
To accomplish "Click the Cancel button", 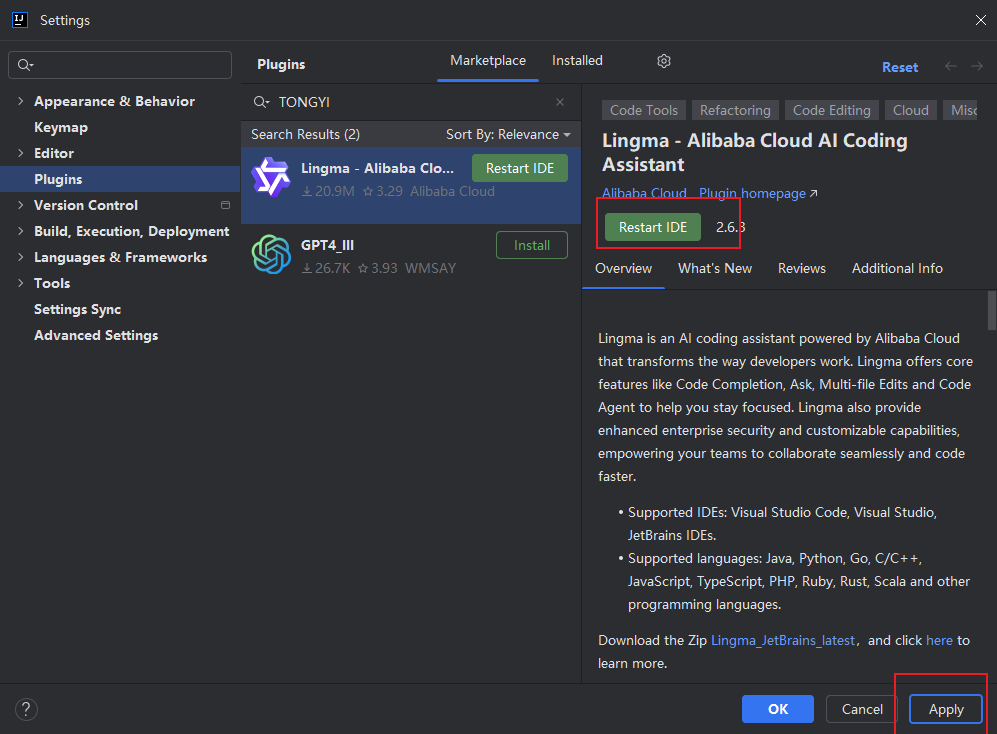I will (862, 709).
